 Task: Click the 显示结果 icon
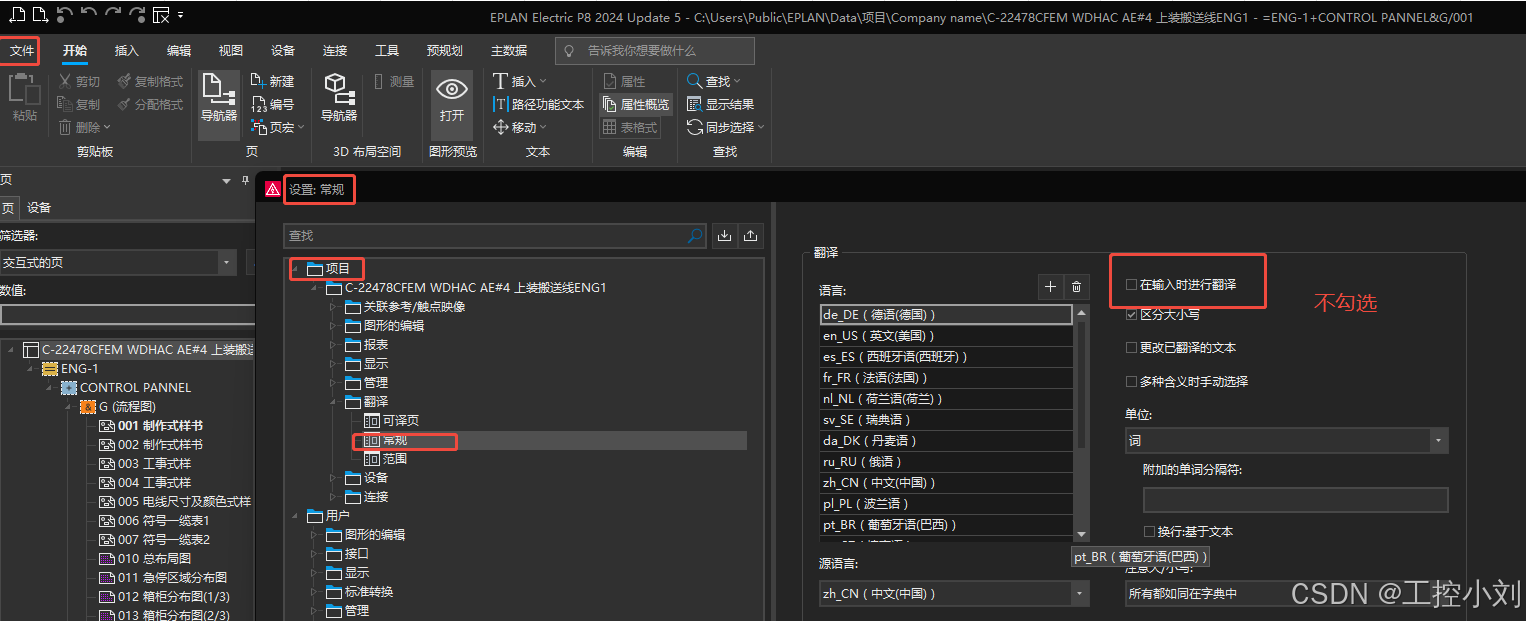[x=695, y=104]
